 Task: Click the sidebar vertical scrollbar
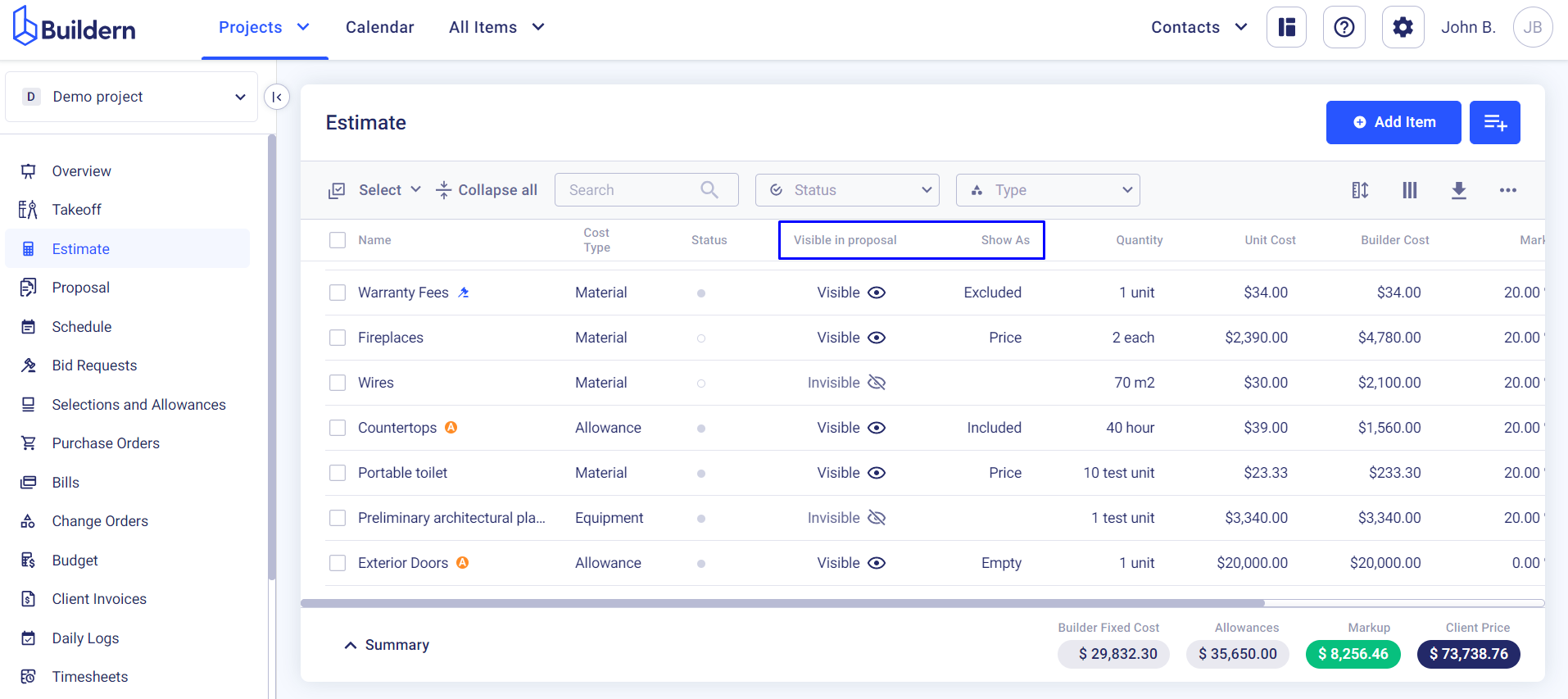pos(272,357)
